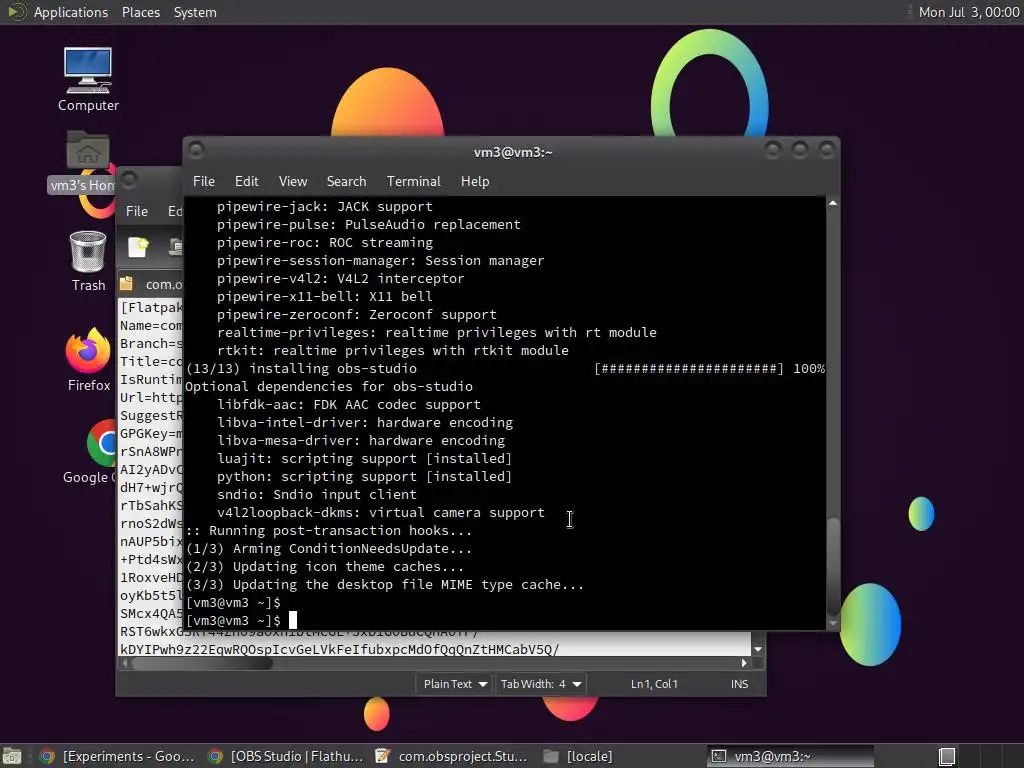Expand the Plain Text language dropdown

455,684
